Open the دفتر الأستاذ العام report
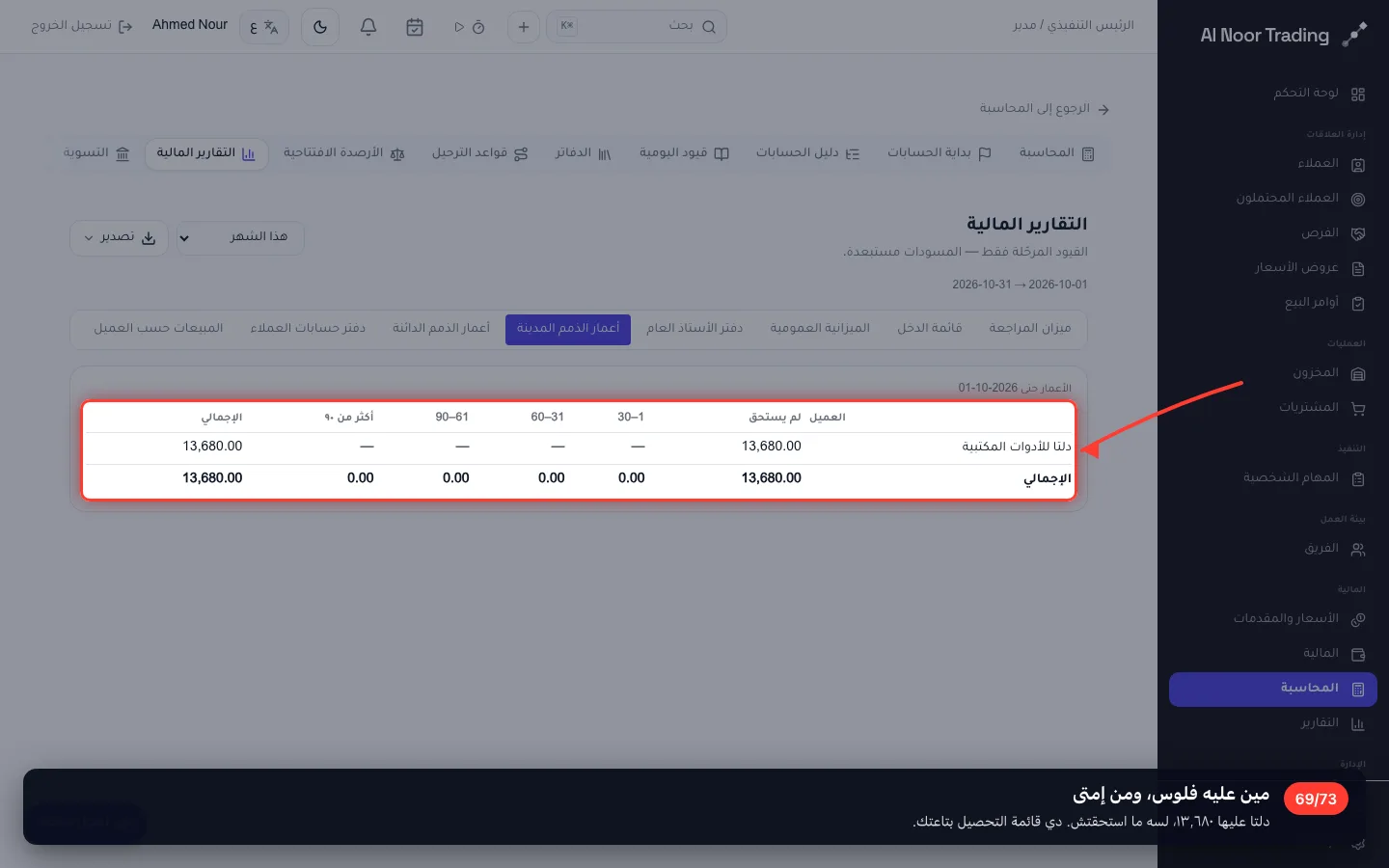 [x=694, y=329]
